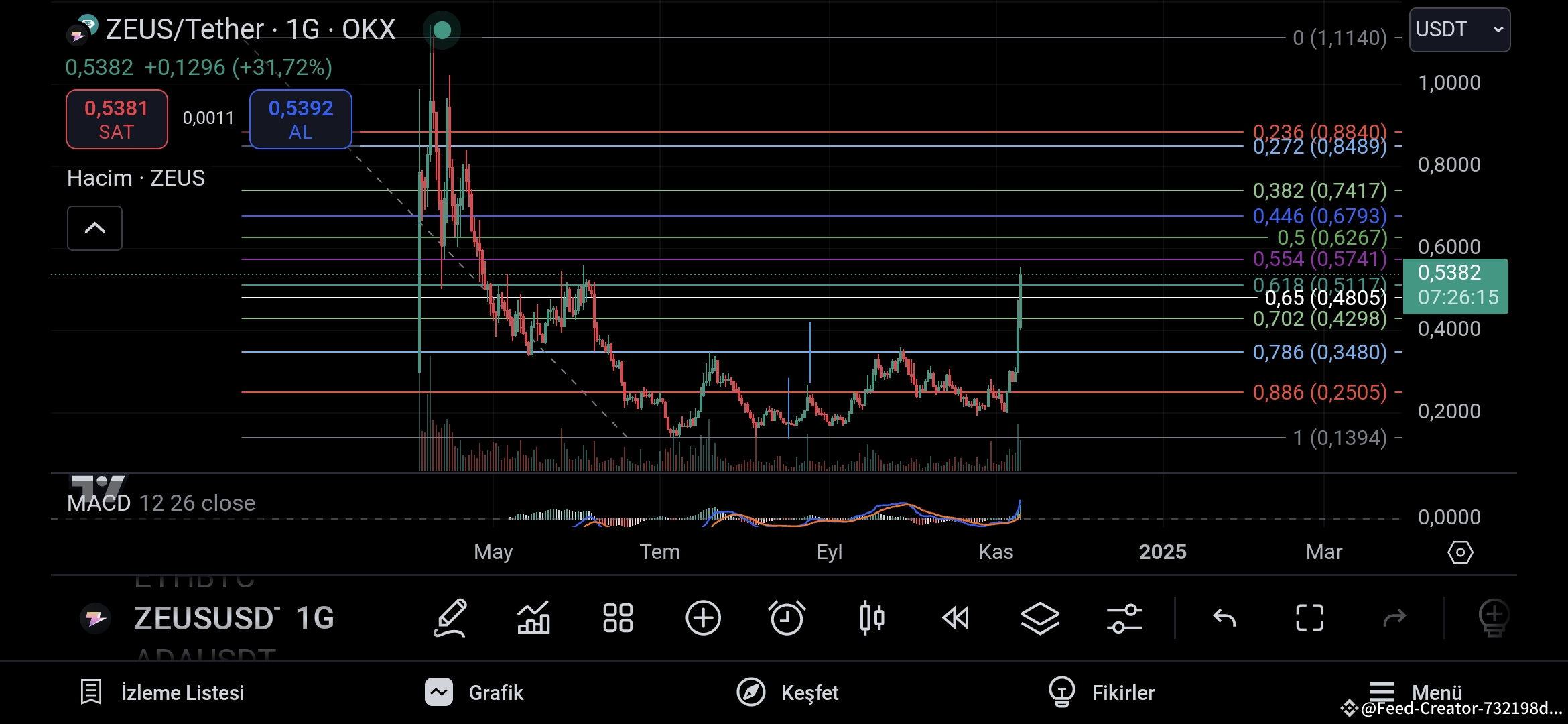Image resolution: width=1568 pixels, height=724 pixels.
Task: Open the İzleme Listesi tab
Action: pos(161,692)
